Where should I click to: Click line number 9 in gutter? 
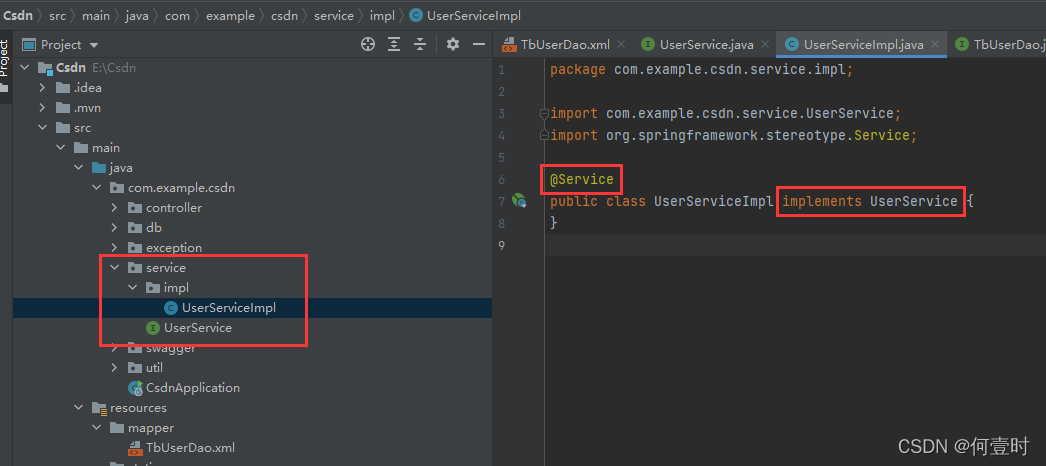coord(501,245)
